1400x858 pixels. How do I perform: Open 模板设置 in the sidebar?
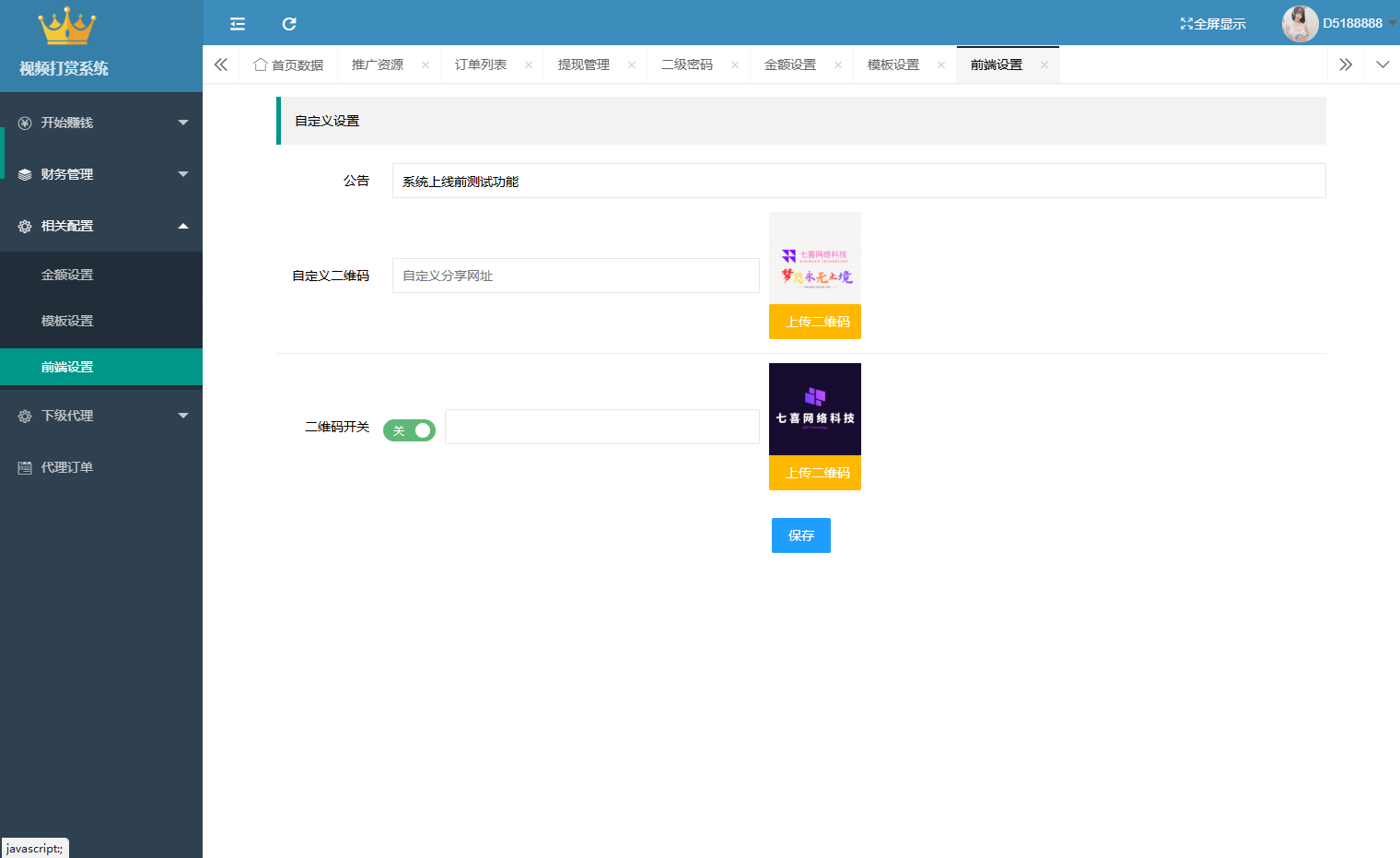pyautogui.click(x=101, y=321)
